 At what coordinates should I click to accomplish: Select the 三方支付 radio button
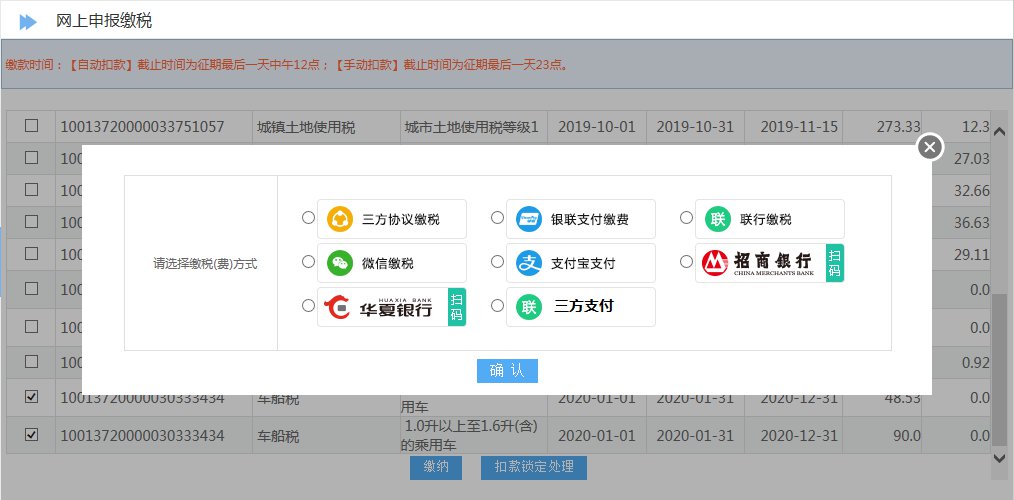coord(497,306)
